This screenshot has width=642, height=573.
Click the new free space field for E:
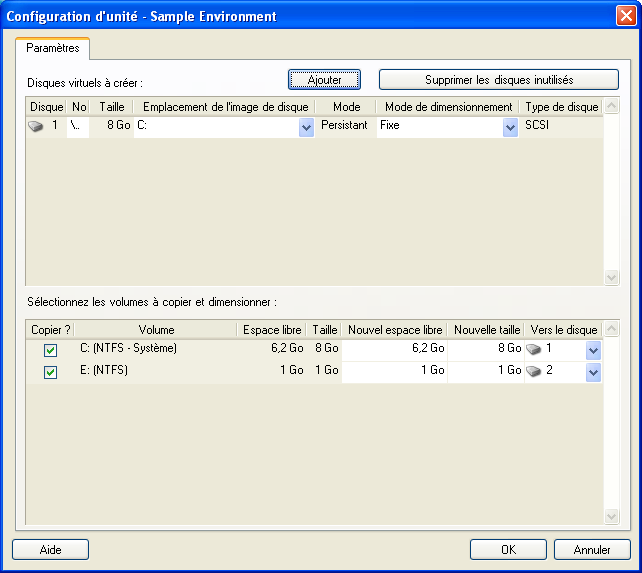click(x=395, y=372)
